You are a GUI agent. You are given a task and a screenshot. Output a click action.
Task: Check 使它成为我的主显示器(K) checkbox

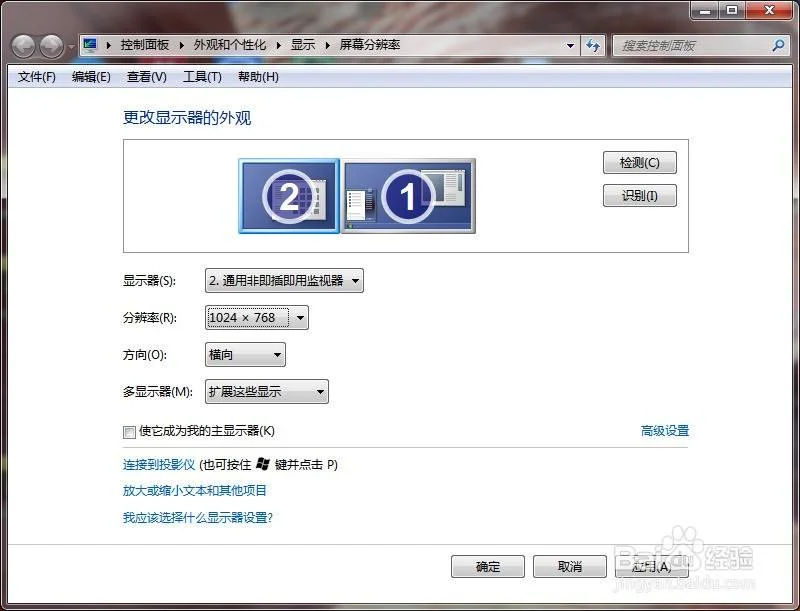[129, 432]
